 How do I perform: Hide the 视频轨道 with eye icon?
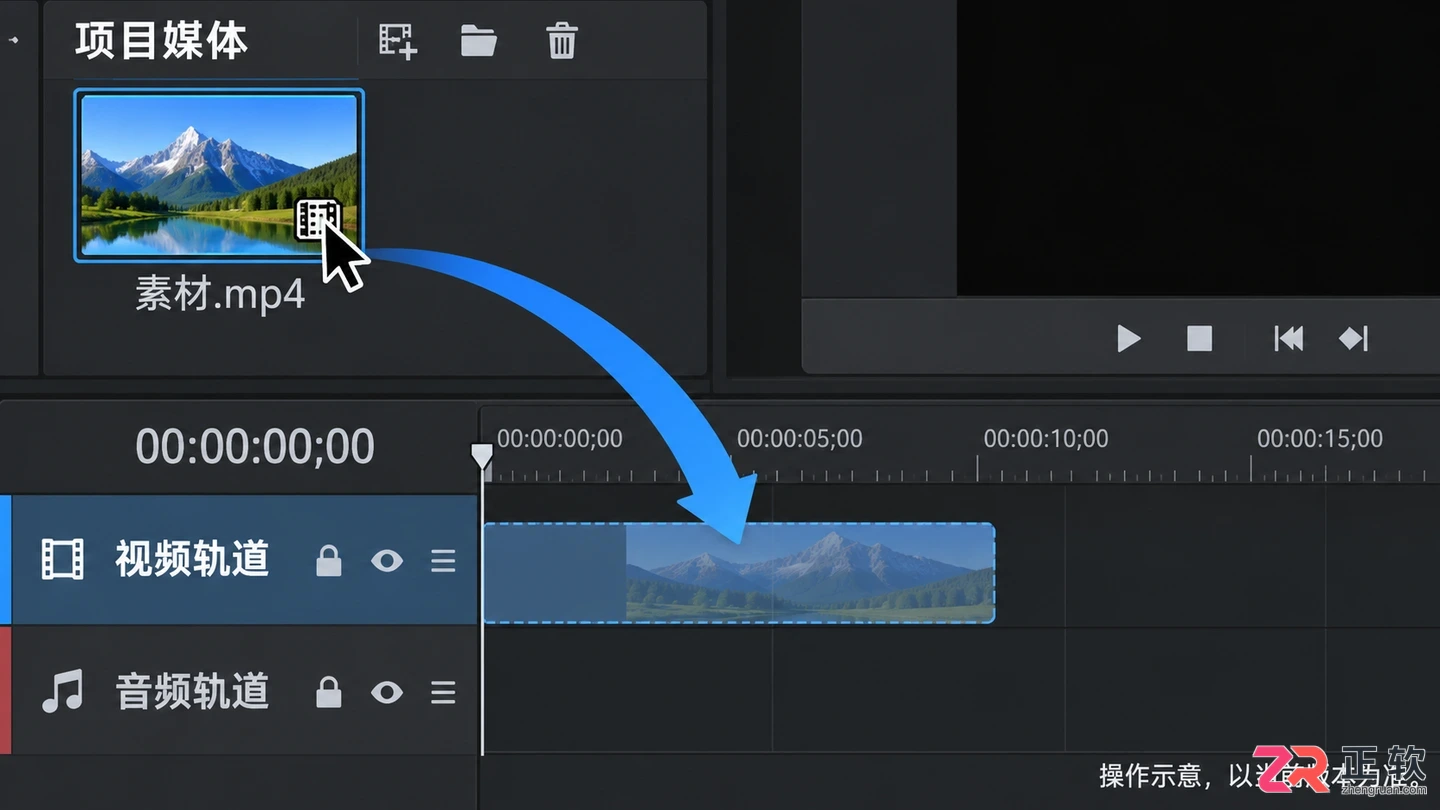pos(387,561)
